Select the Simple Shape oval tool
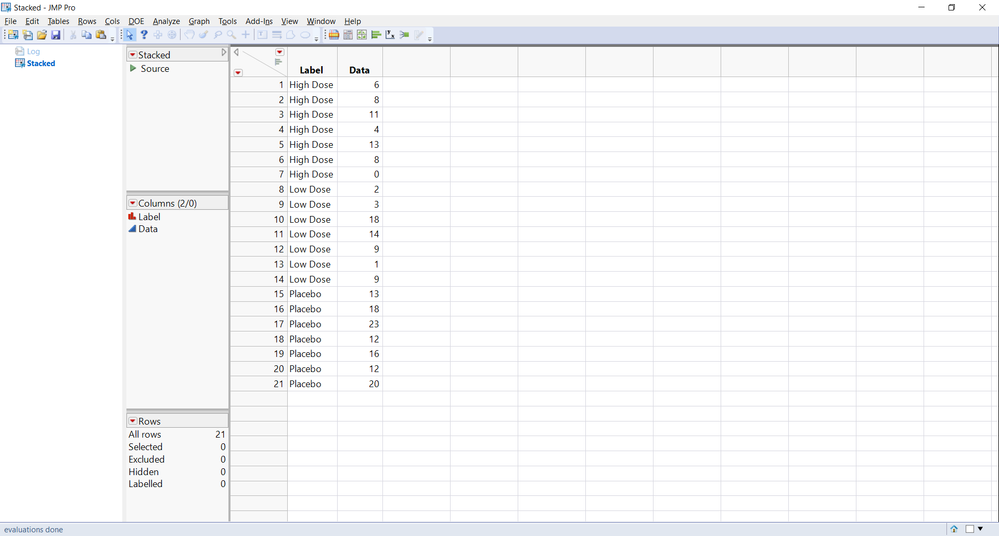The width and height of the screenshot is (999, 536). tap(305, 35)
